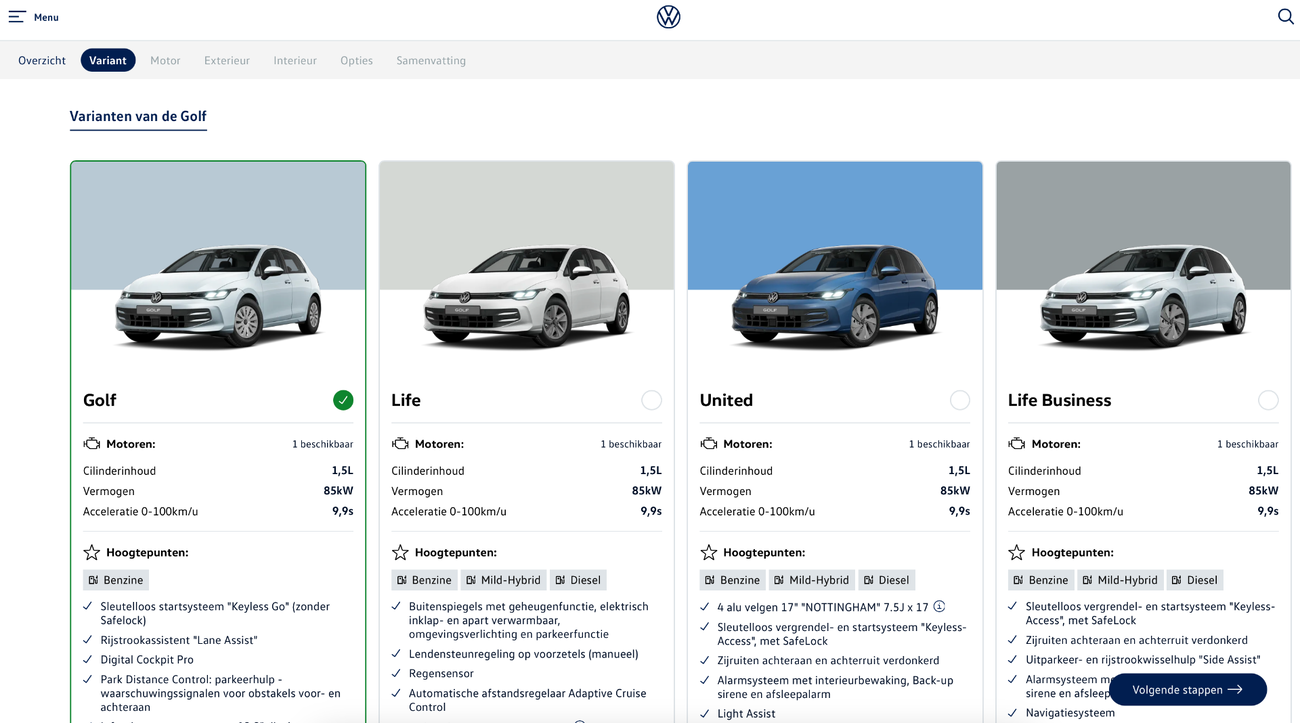Switch to the Exterieur tab

[x=227, y=60]
